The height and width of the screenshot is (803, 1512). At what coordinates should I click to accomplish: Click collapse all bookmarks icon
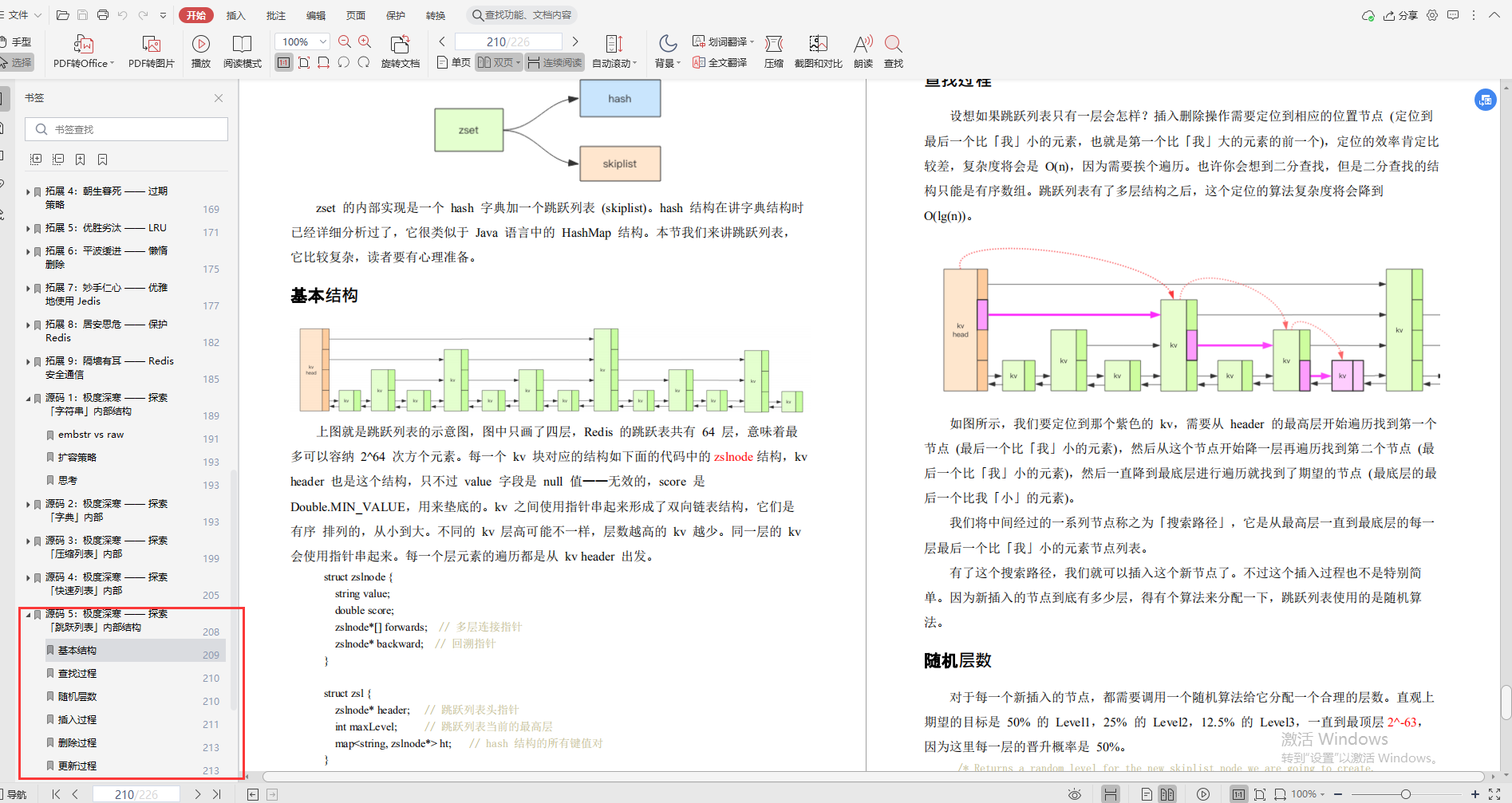[58, 159]
